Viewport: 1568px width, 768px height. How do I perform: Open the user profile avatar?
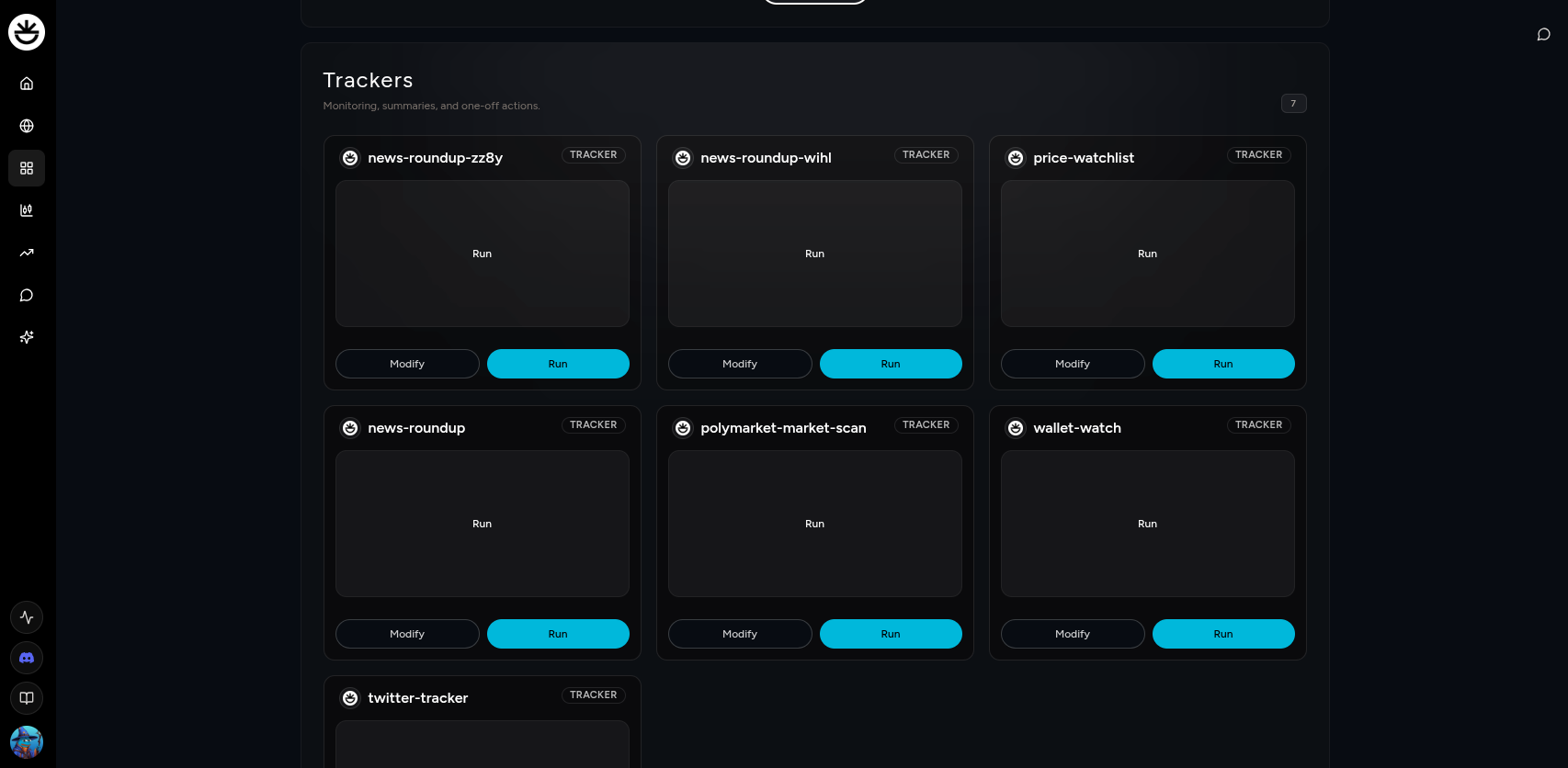coord(27,741)
